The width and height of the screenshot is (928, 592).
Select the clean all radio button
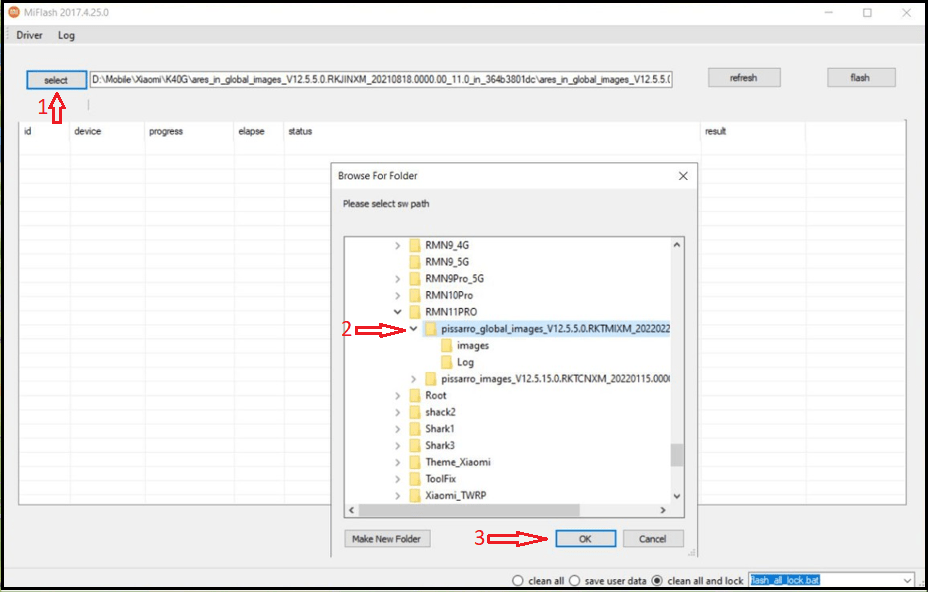point(518,581)
